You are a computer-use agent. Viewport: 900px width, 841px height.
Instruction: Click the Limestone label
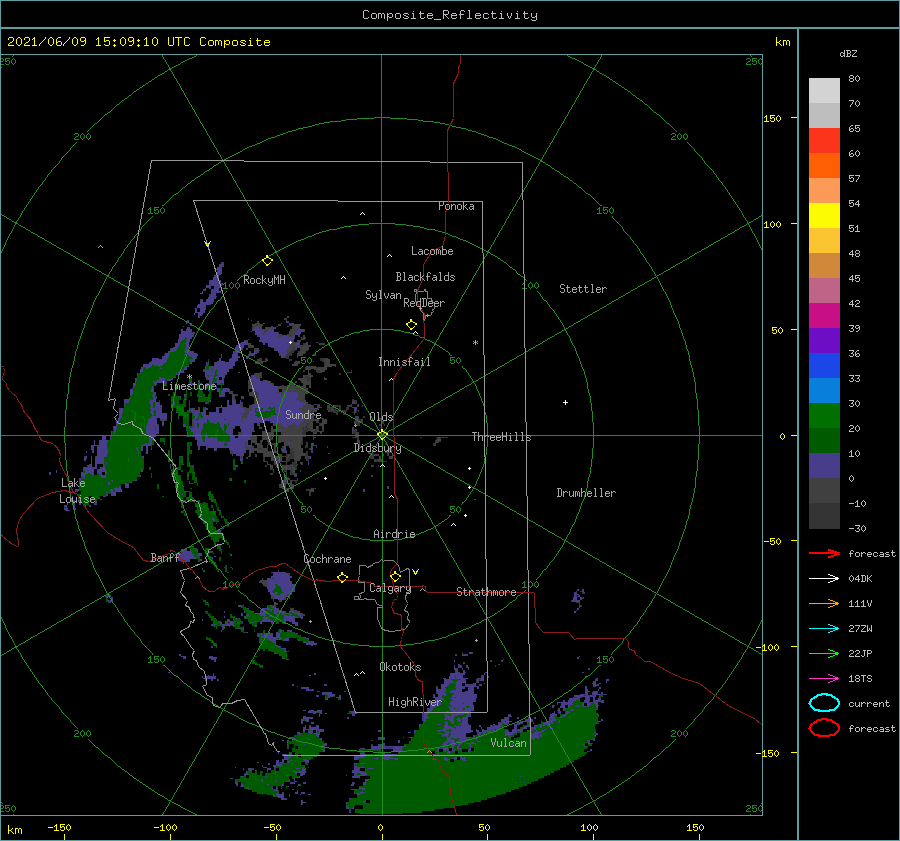pos(189,386)
